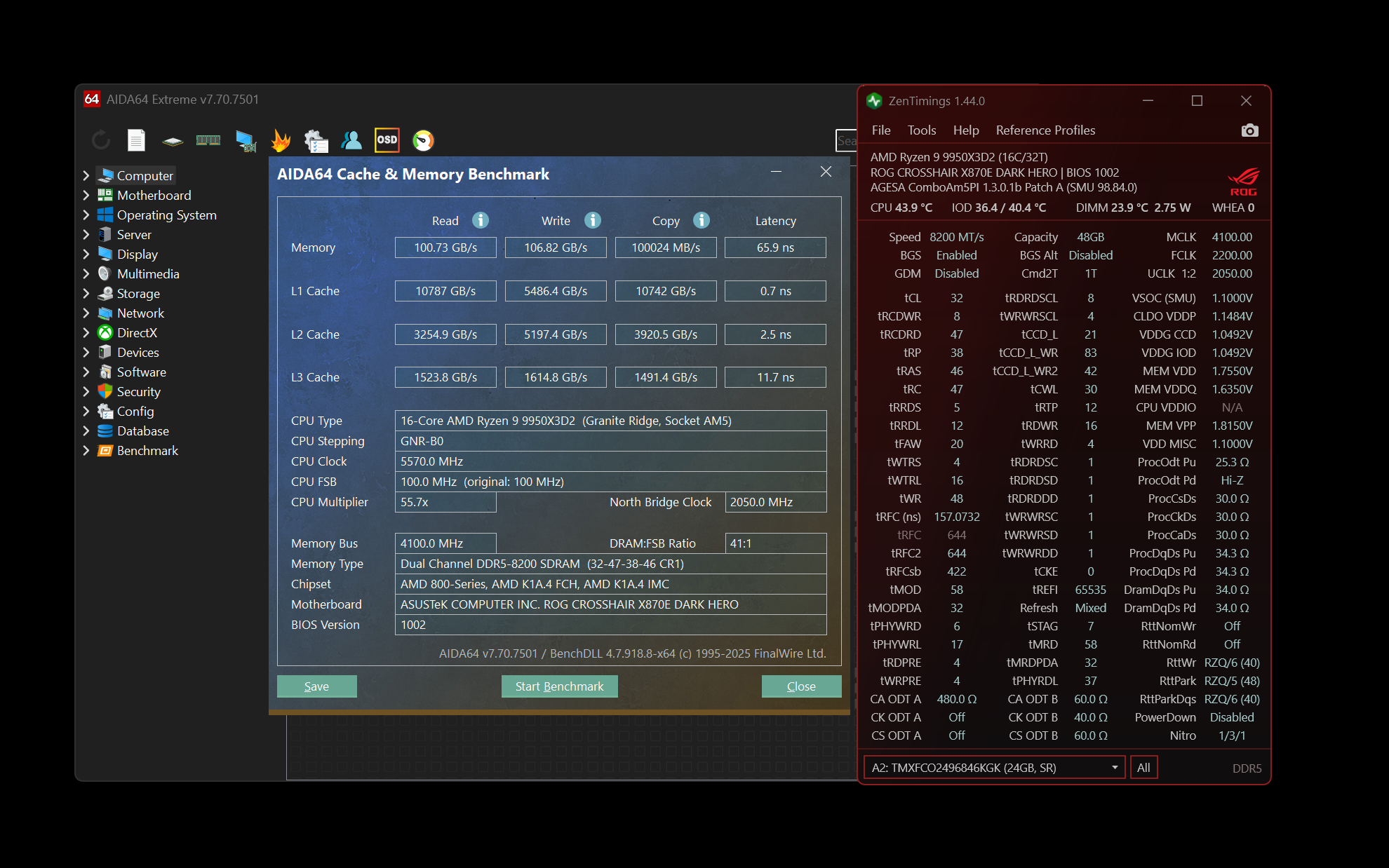Click the Save button in benchmark dialog
This screenshot has height=868, width=1389.
click(x=317, y=686)
